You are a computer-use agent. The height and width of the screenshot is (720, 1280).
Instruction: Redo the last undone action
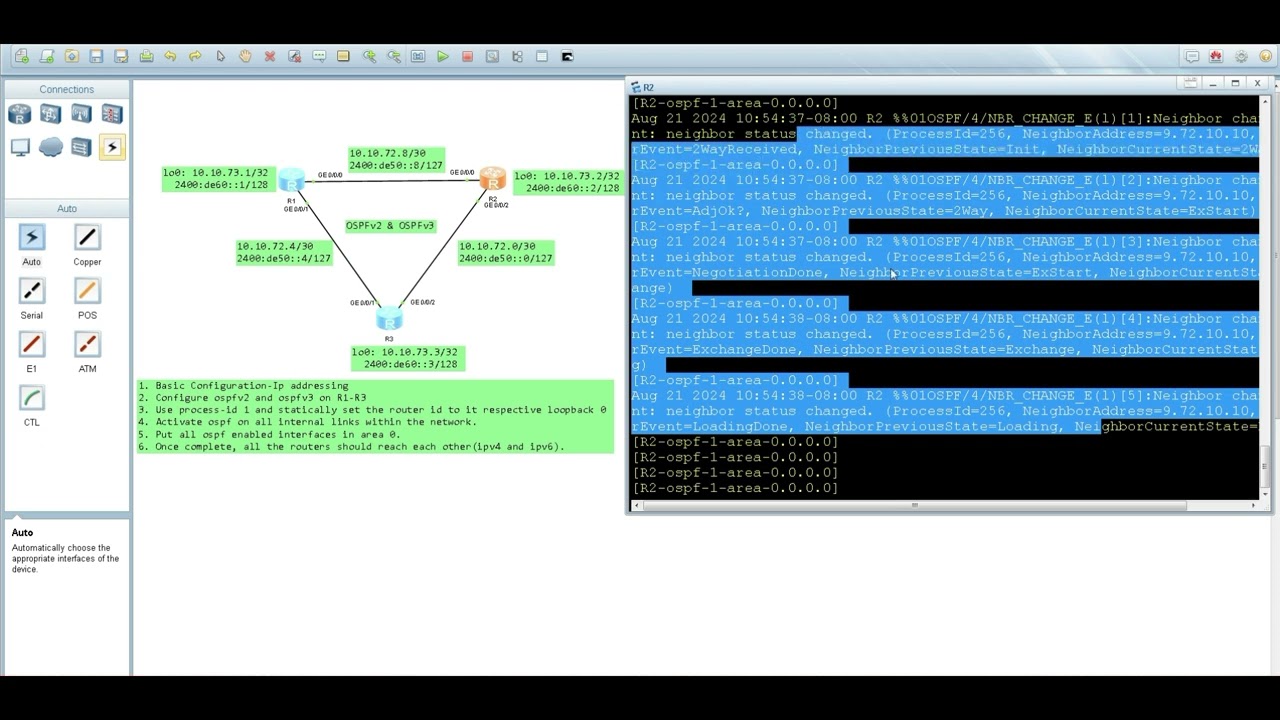tap(195, 57)
